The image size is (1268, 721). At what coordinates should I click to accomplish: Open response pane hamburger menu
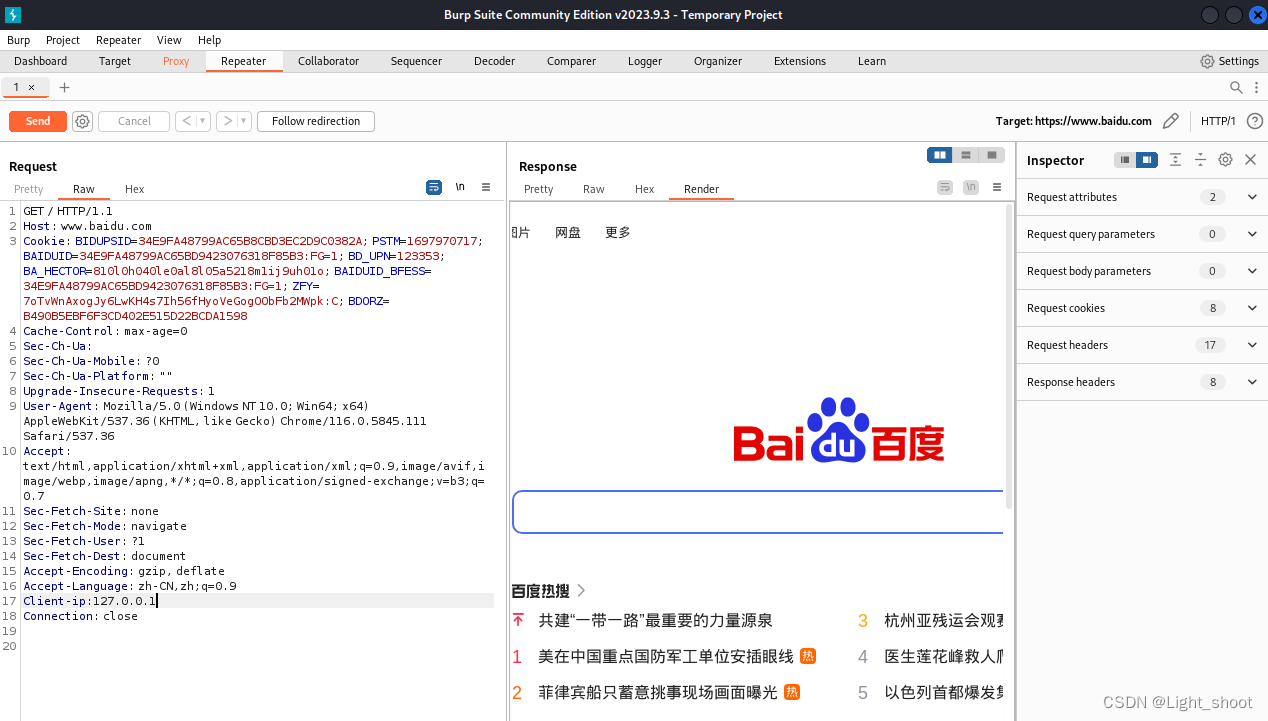pyautogui.click(x=997, y=187)
